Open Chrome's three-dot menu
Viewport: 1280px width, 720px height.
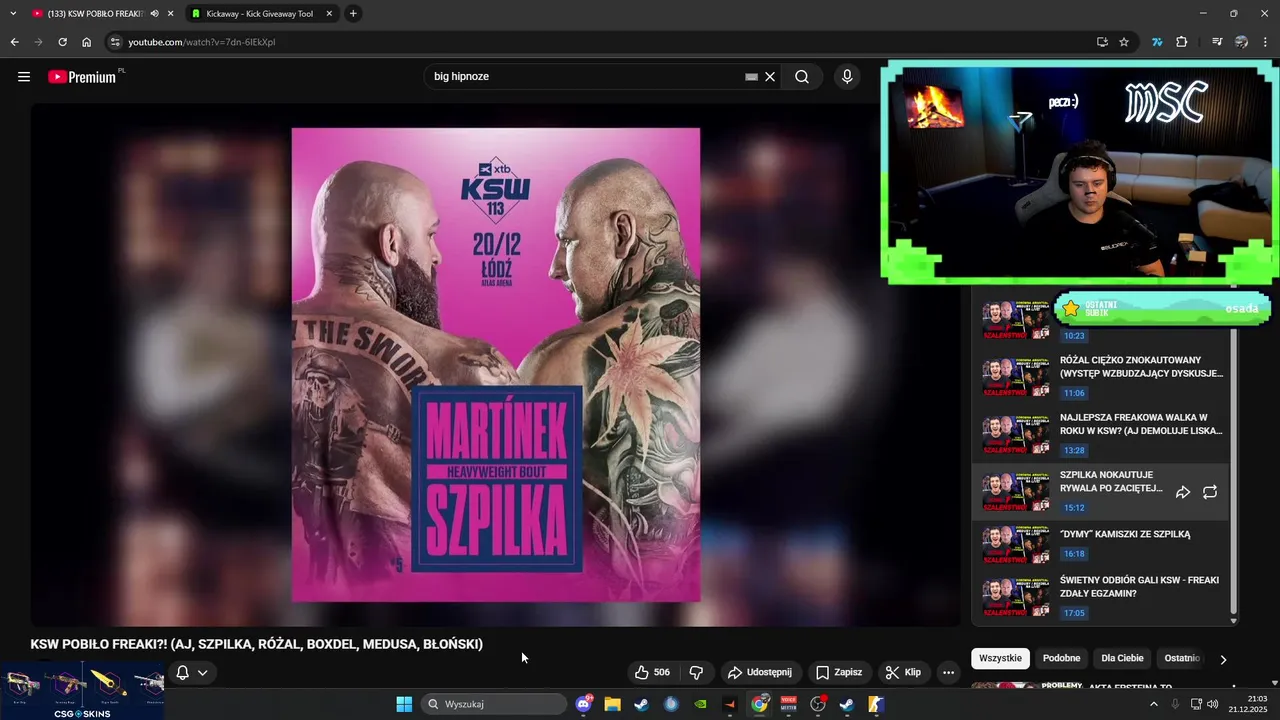[1266, 42]
